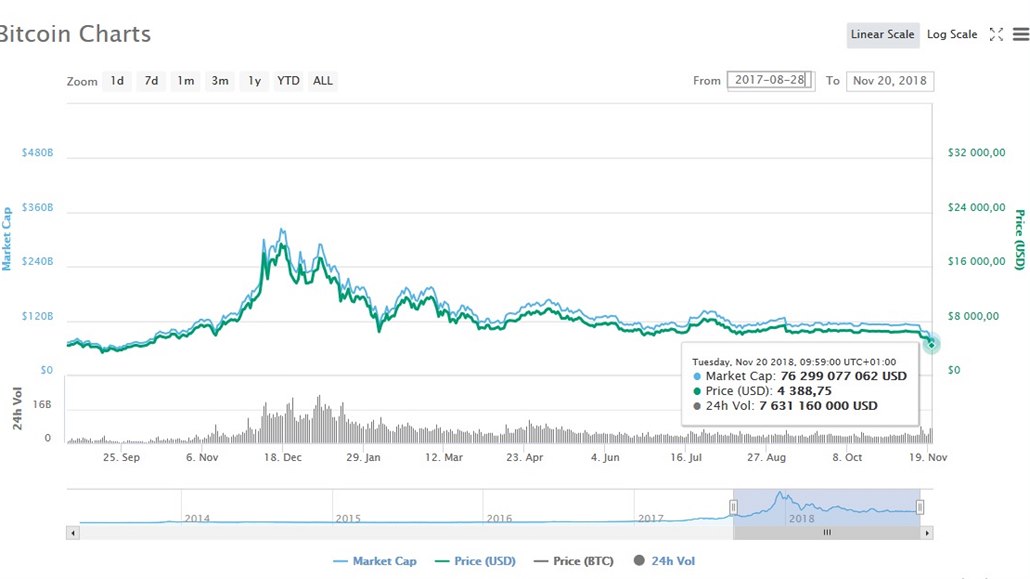
Task: Grab left navigator range handle
Action: 733,507
